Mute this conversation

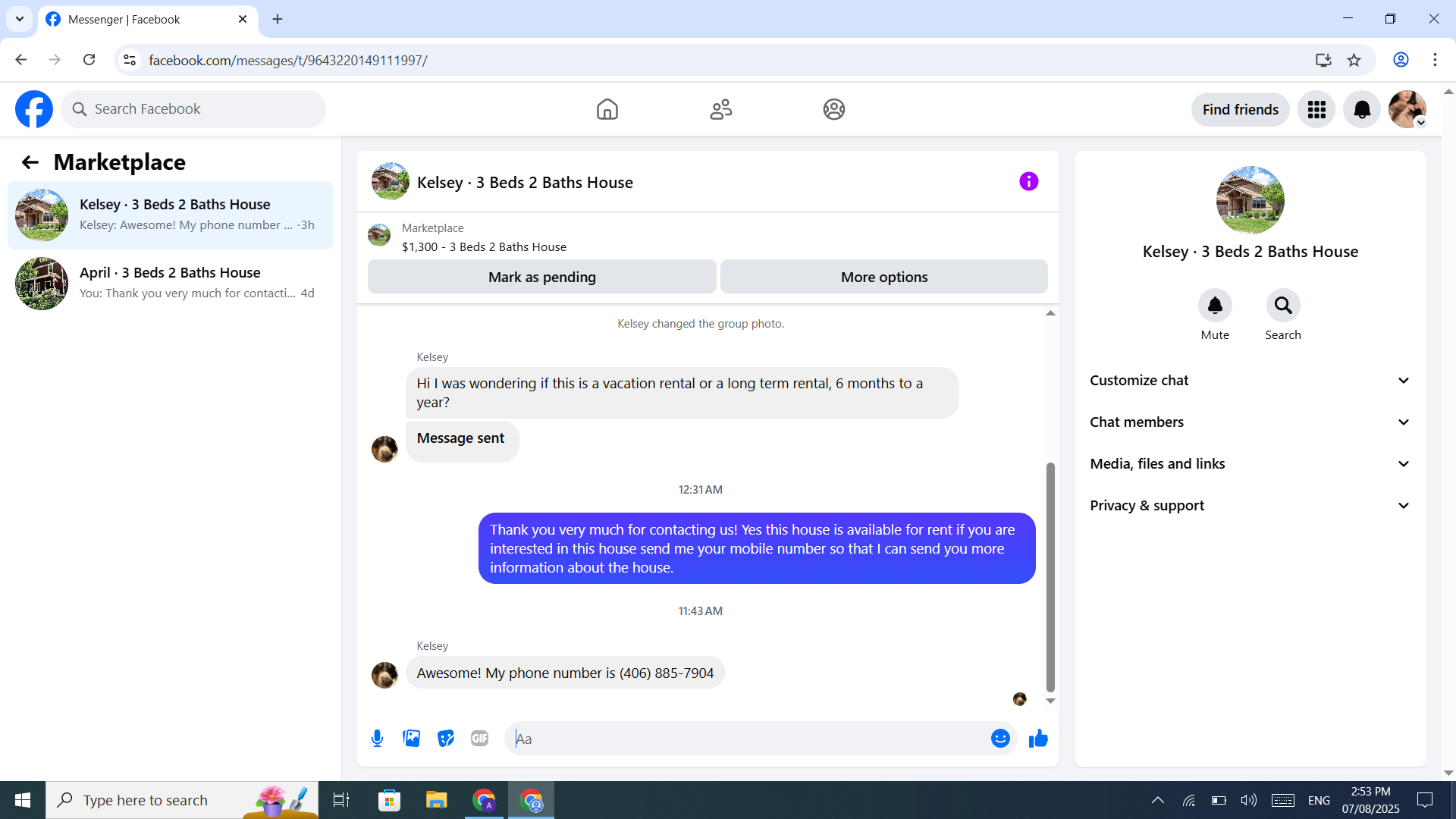[x=1214, y=306]
